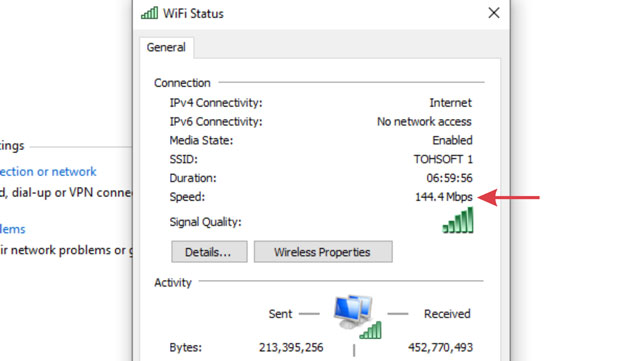Click the 'ection or network' link
Image resolution: width=640 pixels, height=361 pixels.
click(x=48, y=172)
